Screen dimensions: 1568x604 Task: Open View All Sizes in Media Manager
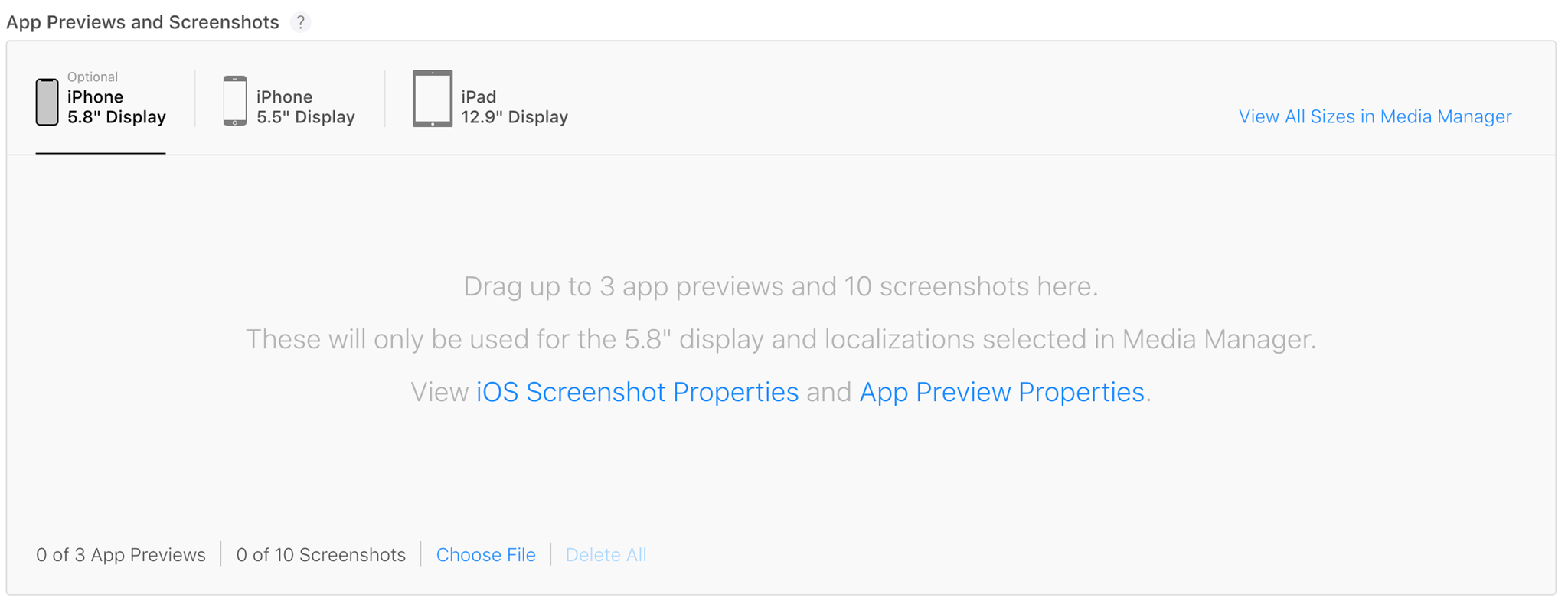(1374, 116)
